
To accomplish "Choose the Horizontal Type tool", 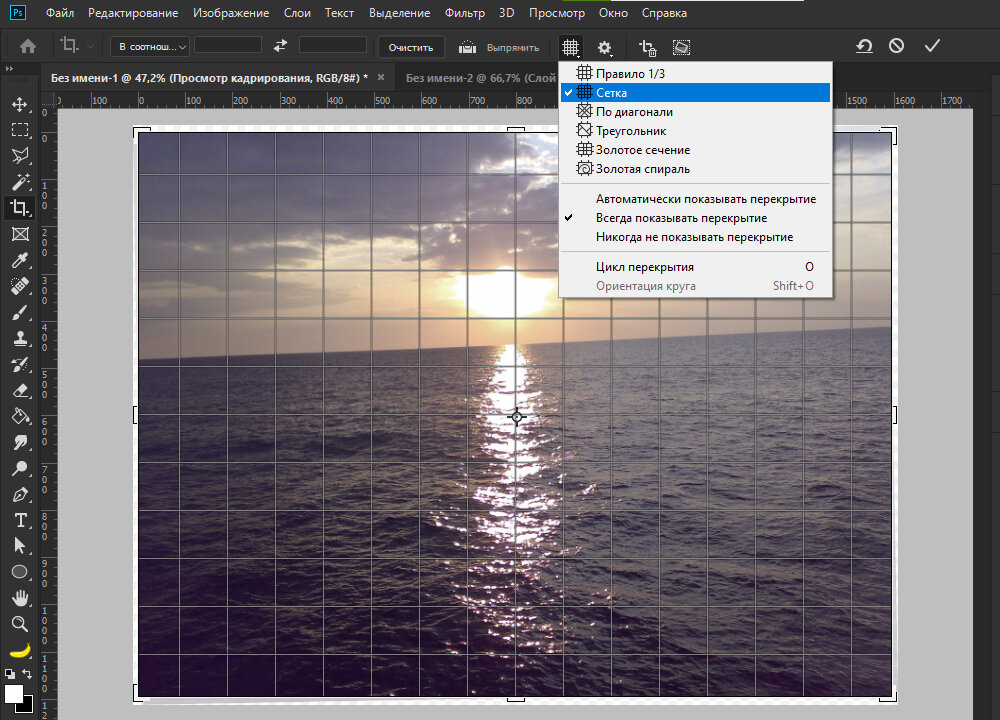I will 19,520.
